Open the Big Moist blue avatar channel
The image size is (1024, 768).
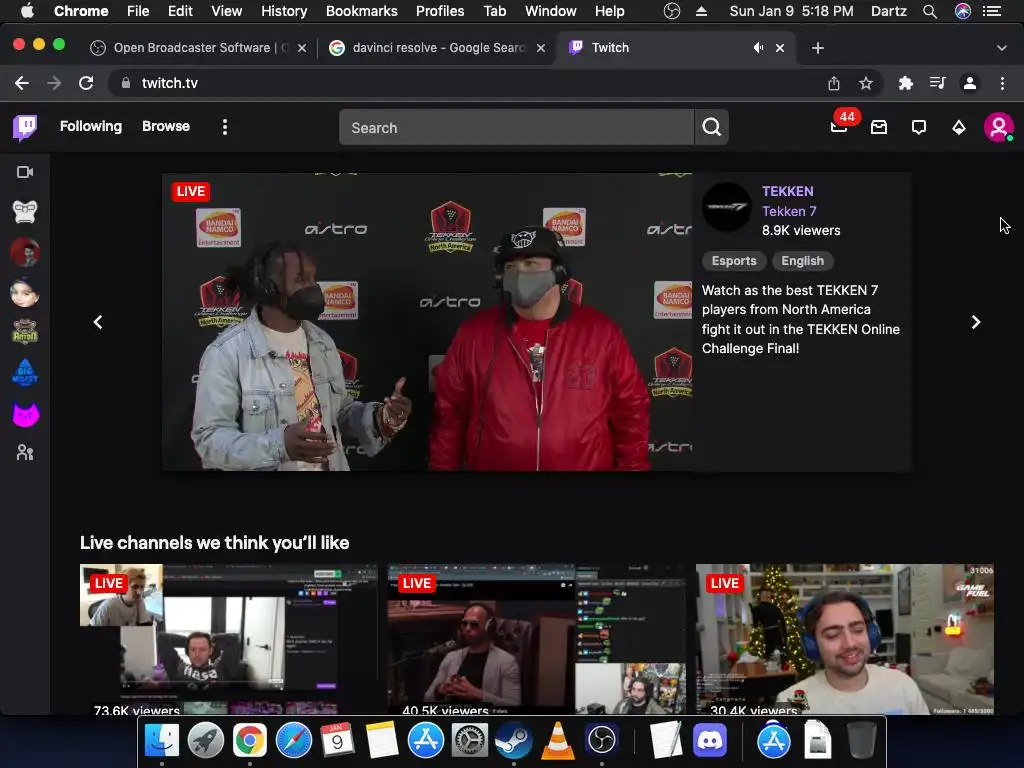25,372
